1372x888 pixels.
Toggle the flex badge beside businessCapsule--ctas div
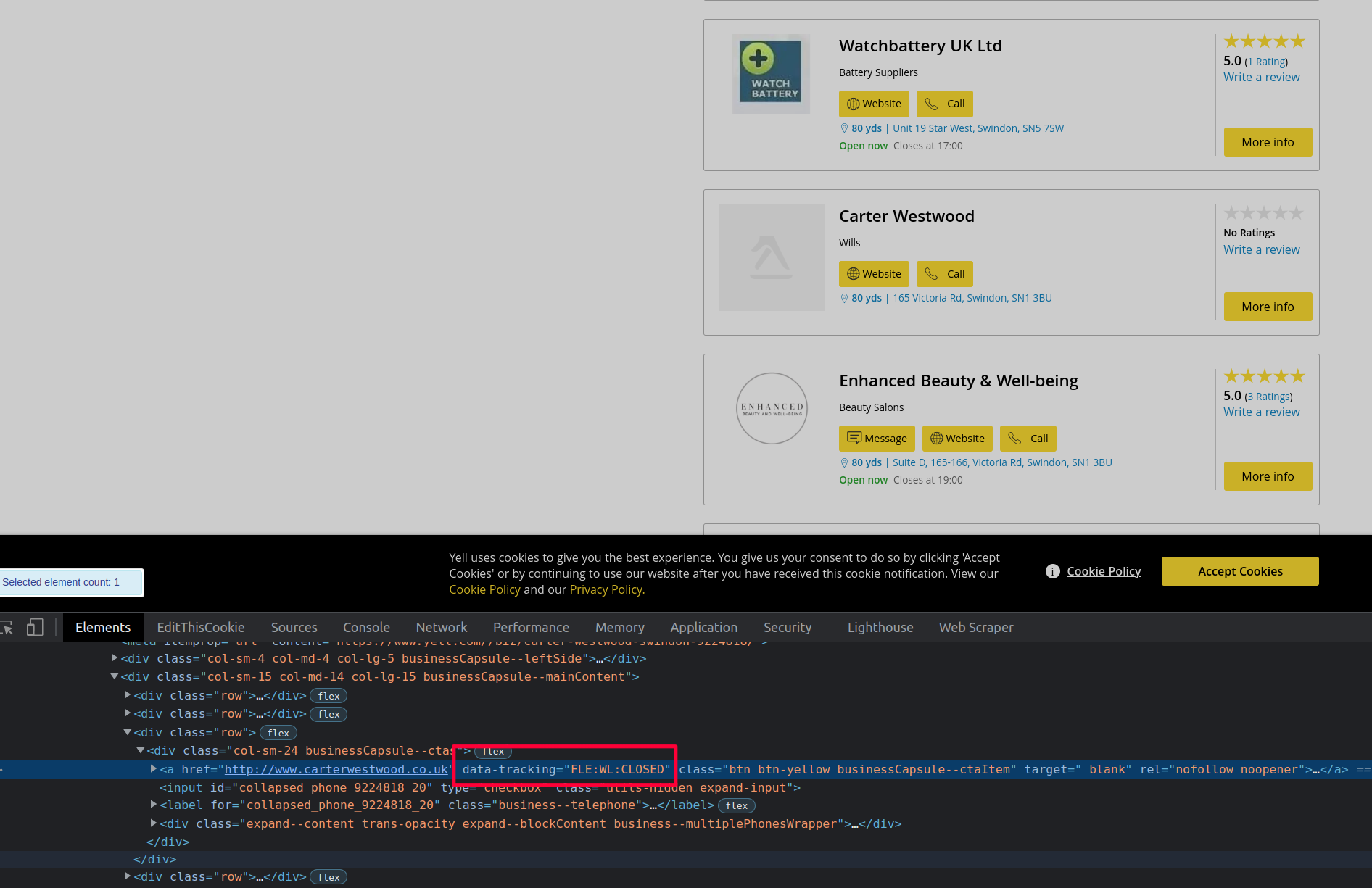493,752
